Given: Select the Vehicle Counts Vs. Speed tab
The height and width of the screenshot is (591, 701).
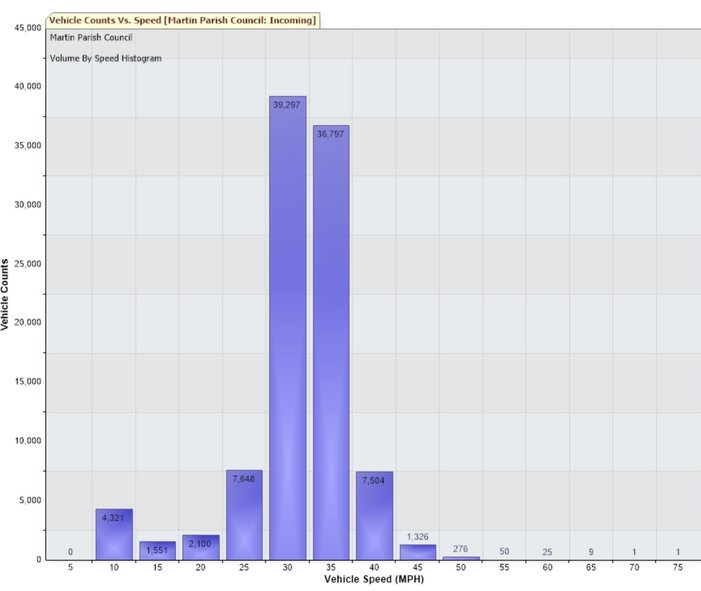Looking at the screenshot, I should pyautogui.click(x=183, y=20).
